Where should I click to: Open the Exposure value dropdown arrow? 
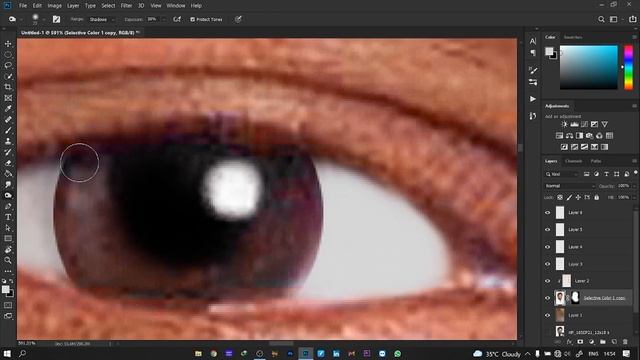click(164, 19)
